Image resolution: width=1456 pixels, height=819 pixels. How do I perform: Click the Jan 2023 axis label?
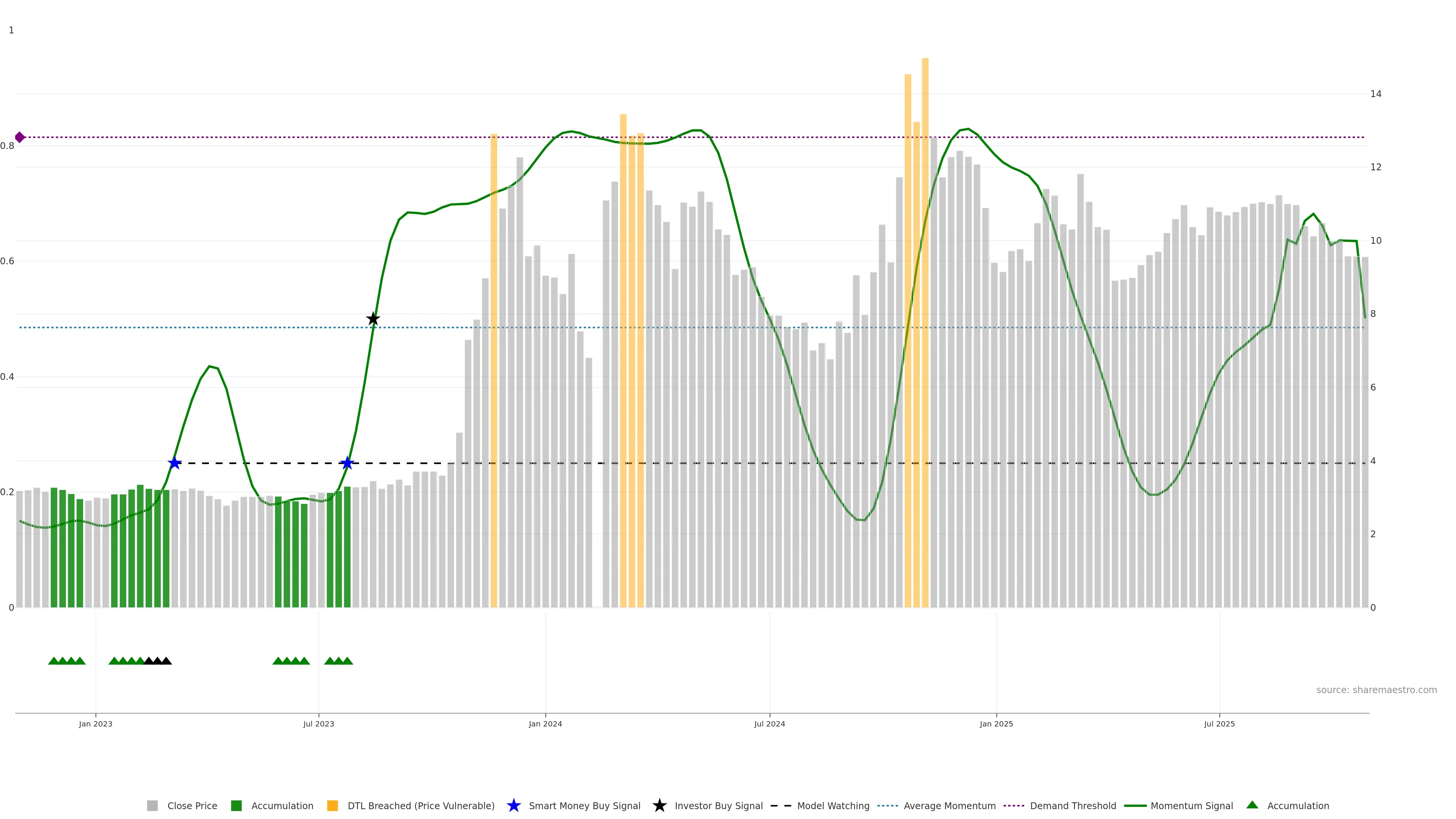[96, 723]
